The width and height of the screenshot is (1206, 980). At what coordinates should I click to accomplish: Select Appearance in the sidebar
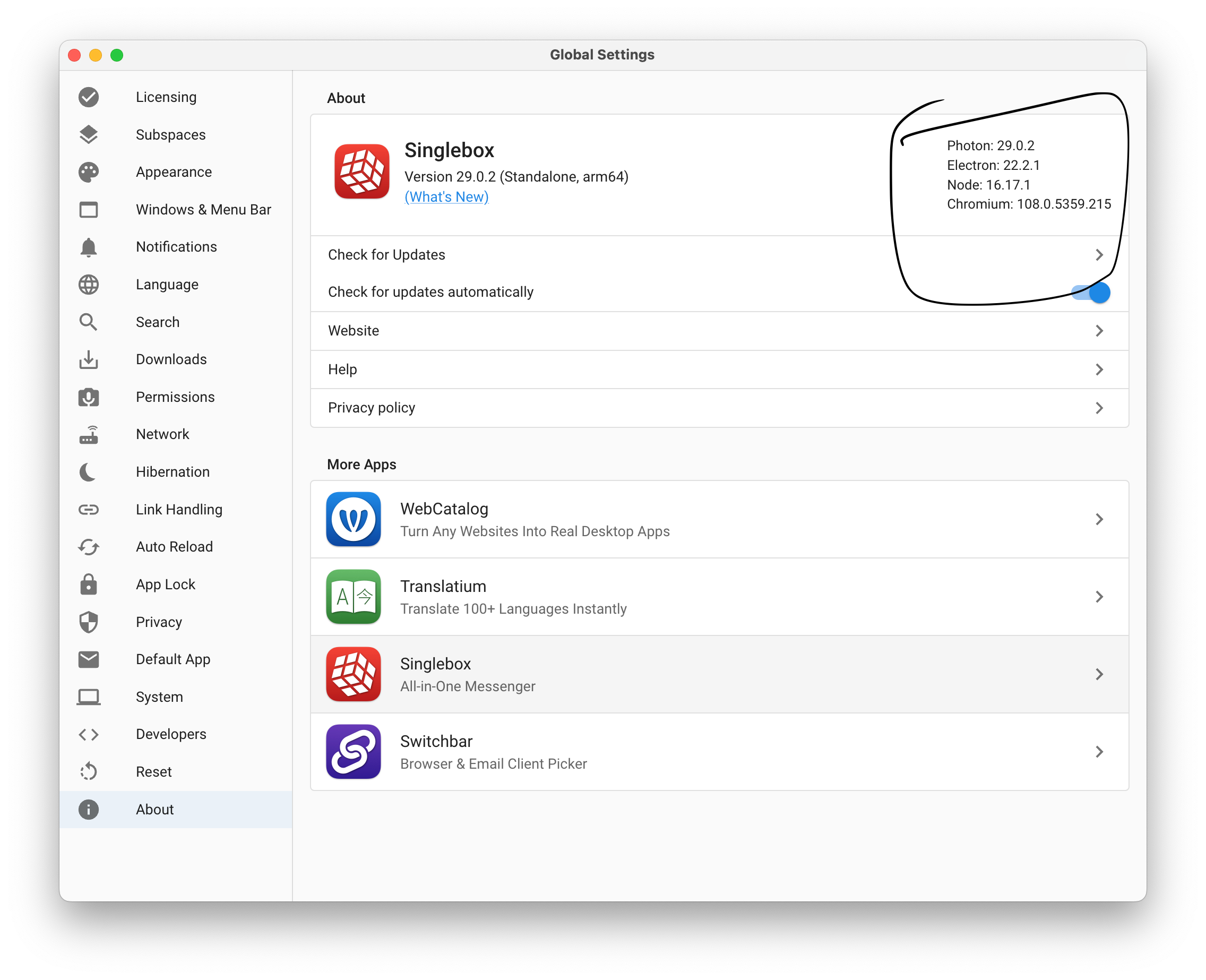point(176,172)
